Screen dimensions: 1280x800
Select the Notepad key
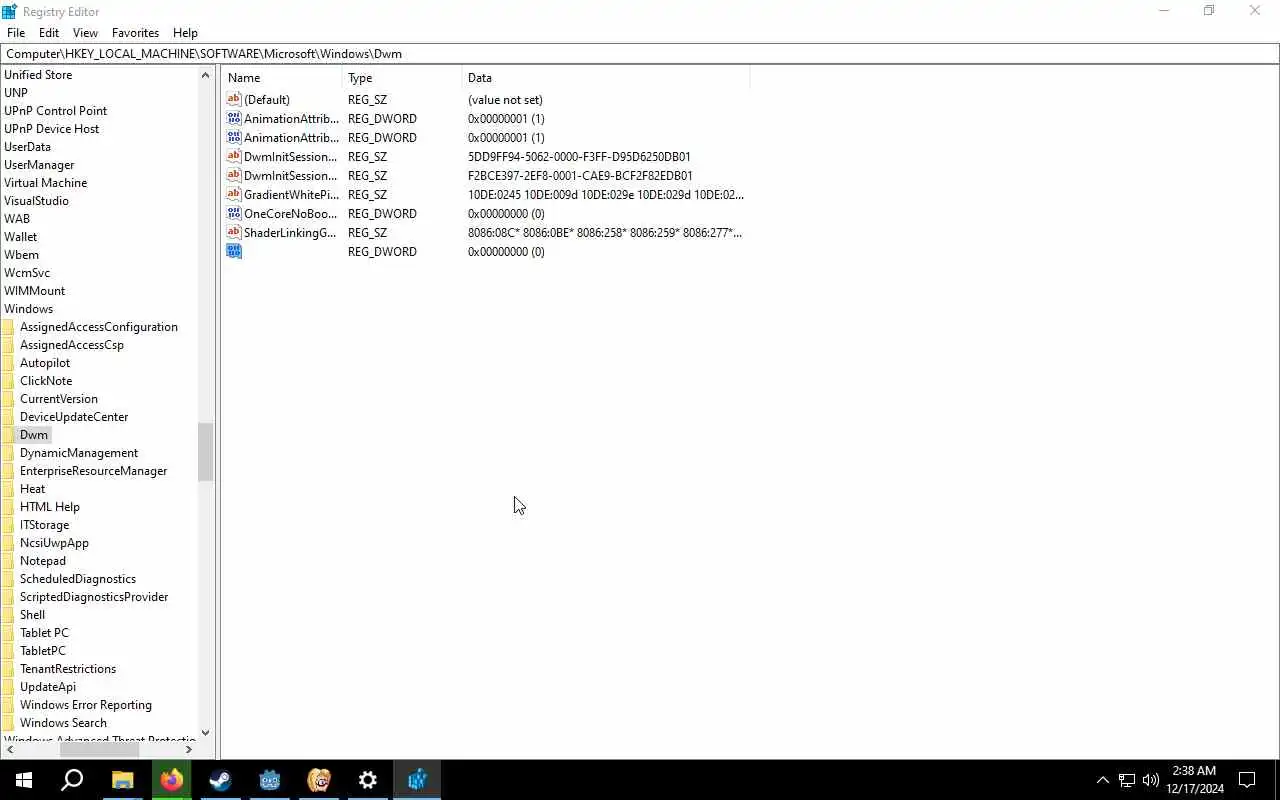(43, 560)
